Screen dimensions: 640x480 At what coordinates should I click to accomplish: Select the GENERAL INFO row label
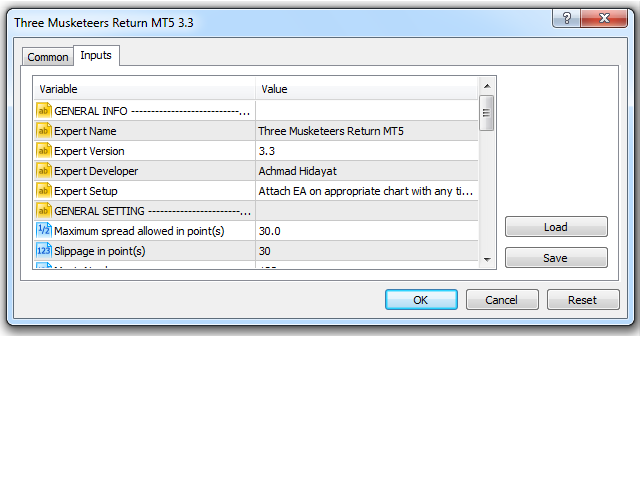152,111
